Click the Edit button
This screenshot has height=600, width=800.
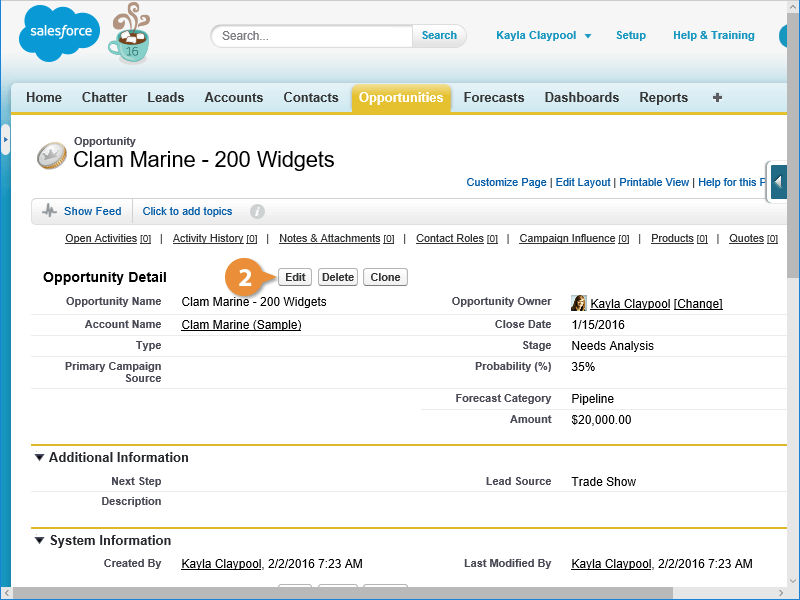pos(295,277)
